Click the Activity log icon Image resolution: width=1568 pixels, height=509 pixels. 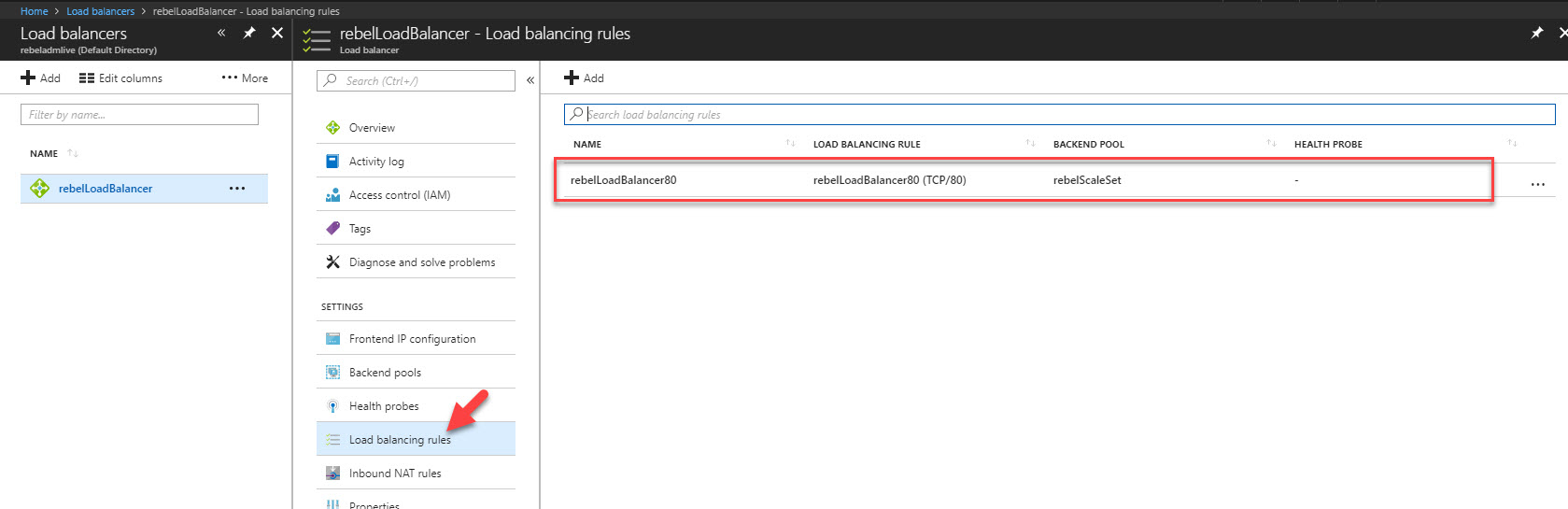(332, 162)
